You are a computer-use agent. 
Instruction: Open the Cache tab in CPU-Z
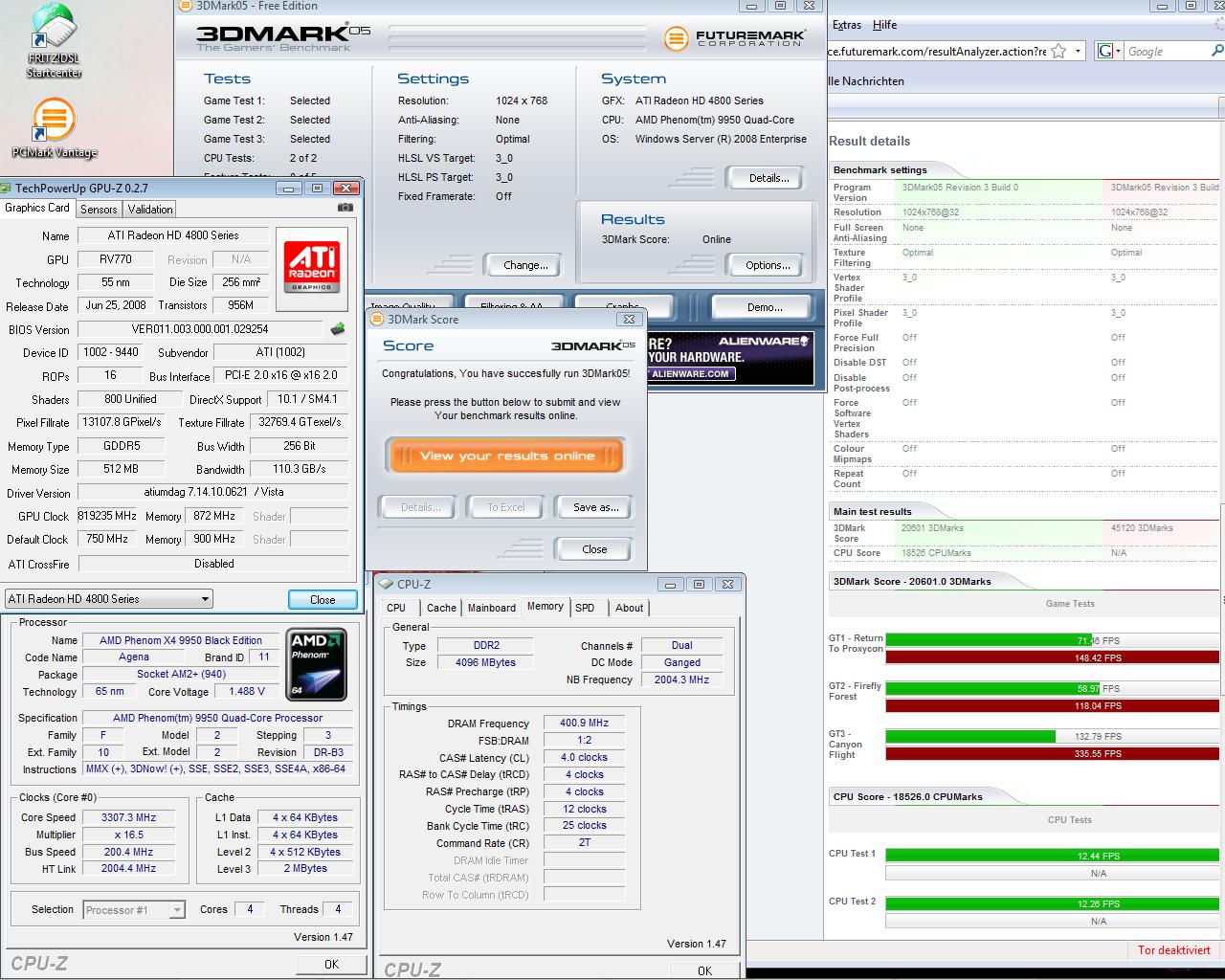tap(441, 608)
